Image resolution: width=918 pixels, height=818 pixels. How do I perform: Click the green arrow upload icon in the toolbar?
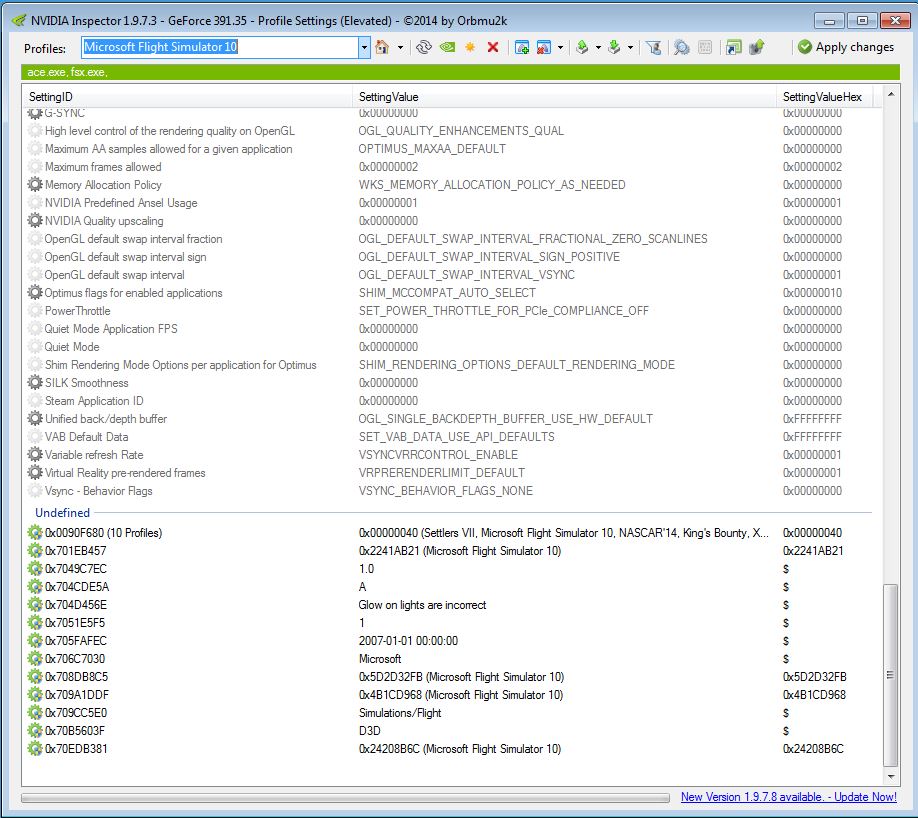coord(757,47)
